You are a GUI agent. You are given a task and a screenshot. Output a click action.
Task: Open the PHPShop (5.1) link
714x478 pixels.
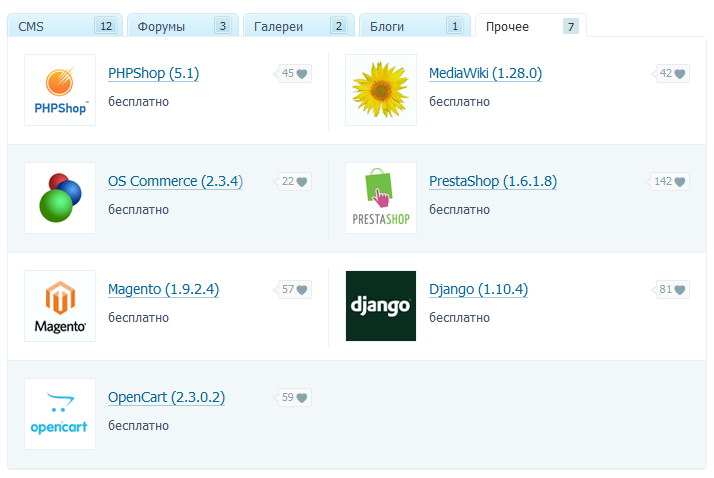[153, 73]
